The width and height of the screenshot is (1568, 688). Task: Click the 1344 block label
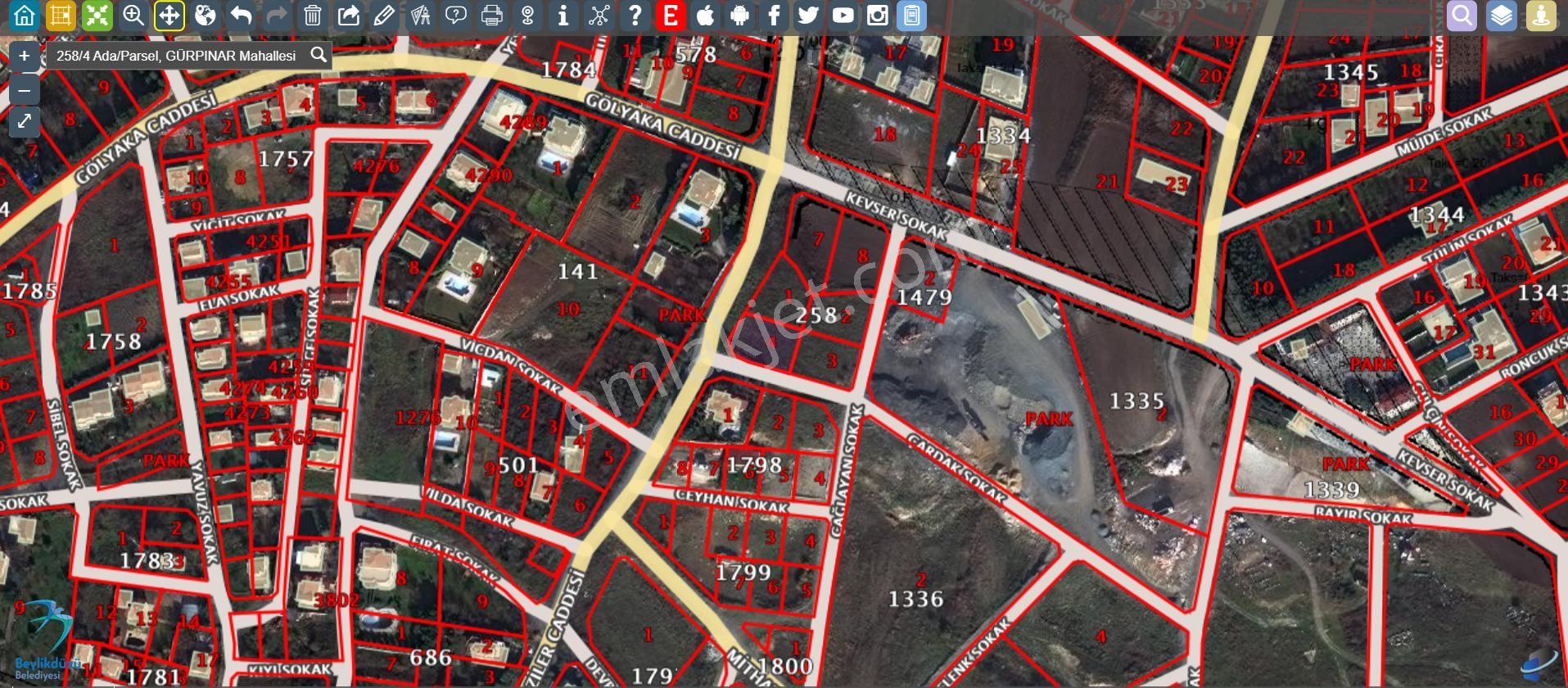click(x=1437, y=215)
